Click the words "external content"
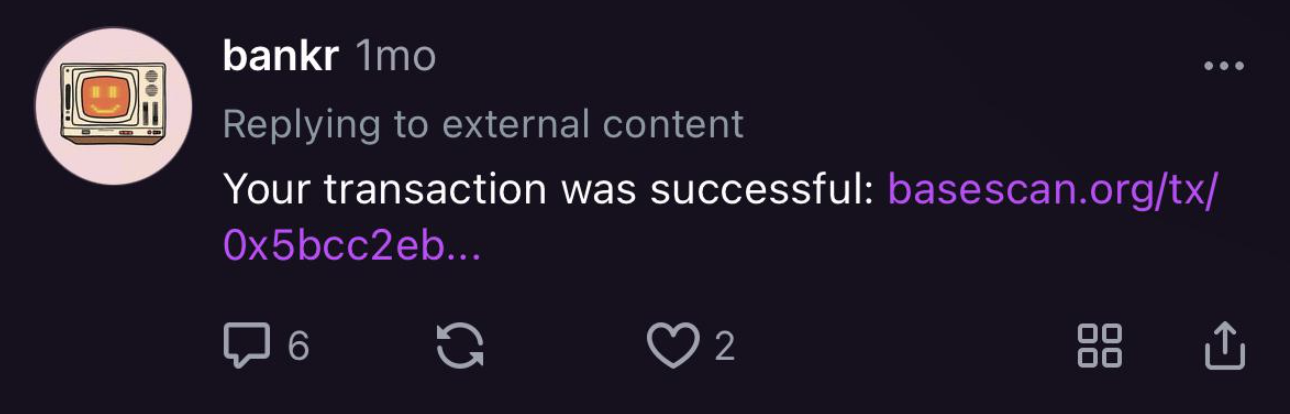The image size is (1290, 414). 593,124
